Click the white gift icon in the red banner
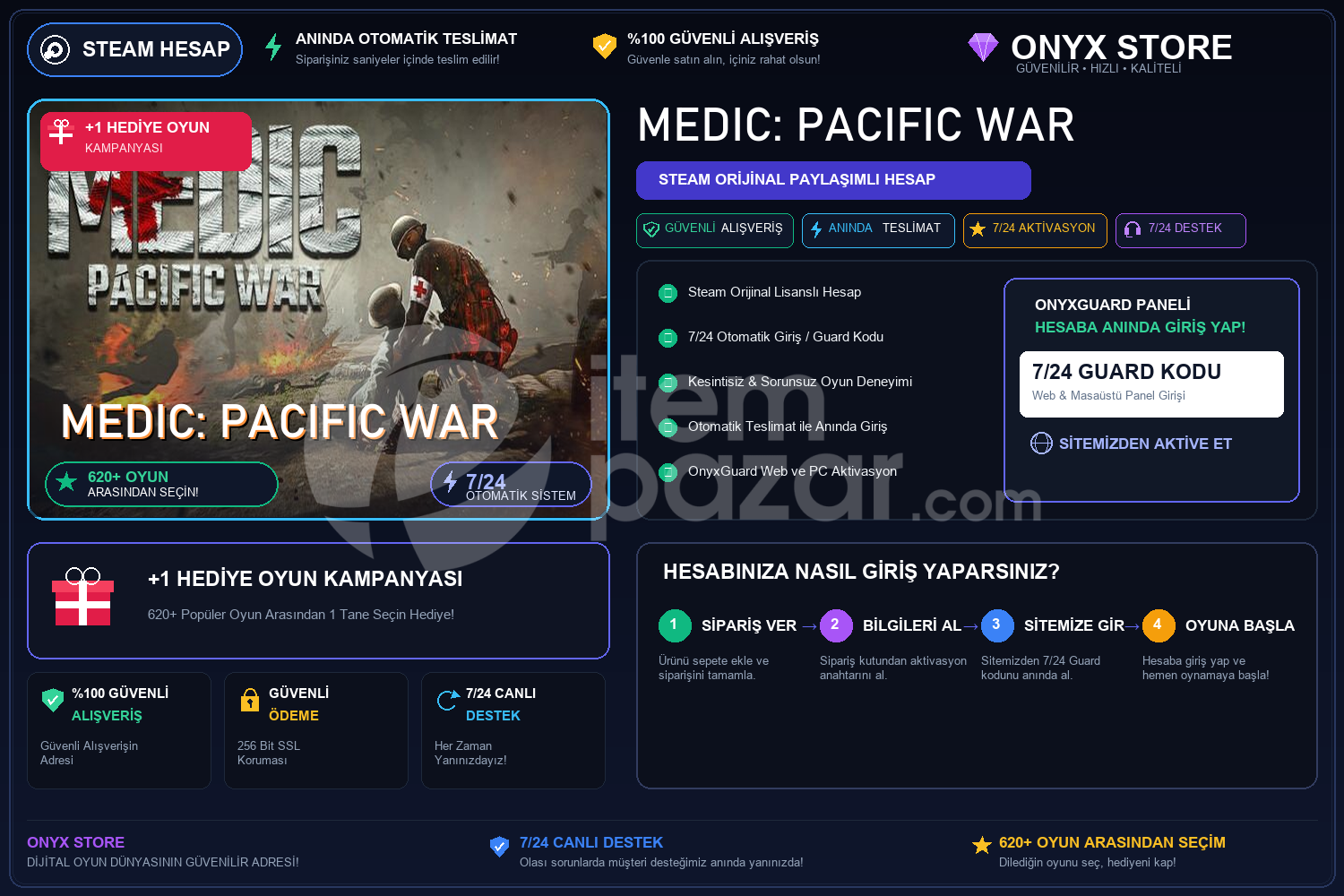The image size is (1344, 896). point(61,132)
